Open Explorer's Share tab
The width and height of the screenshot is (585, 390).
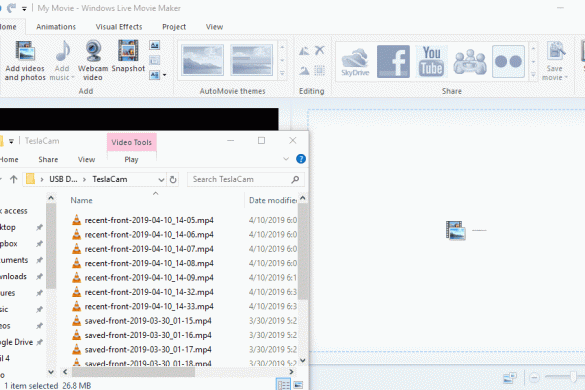[48, 159]
